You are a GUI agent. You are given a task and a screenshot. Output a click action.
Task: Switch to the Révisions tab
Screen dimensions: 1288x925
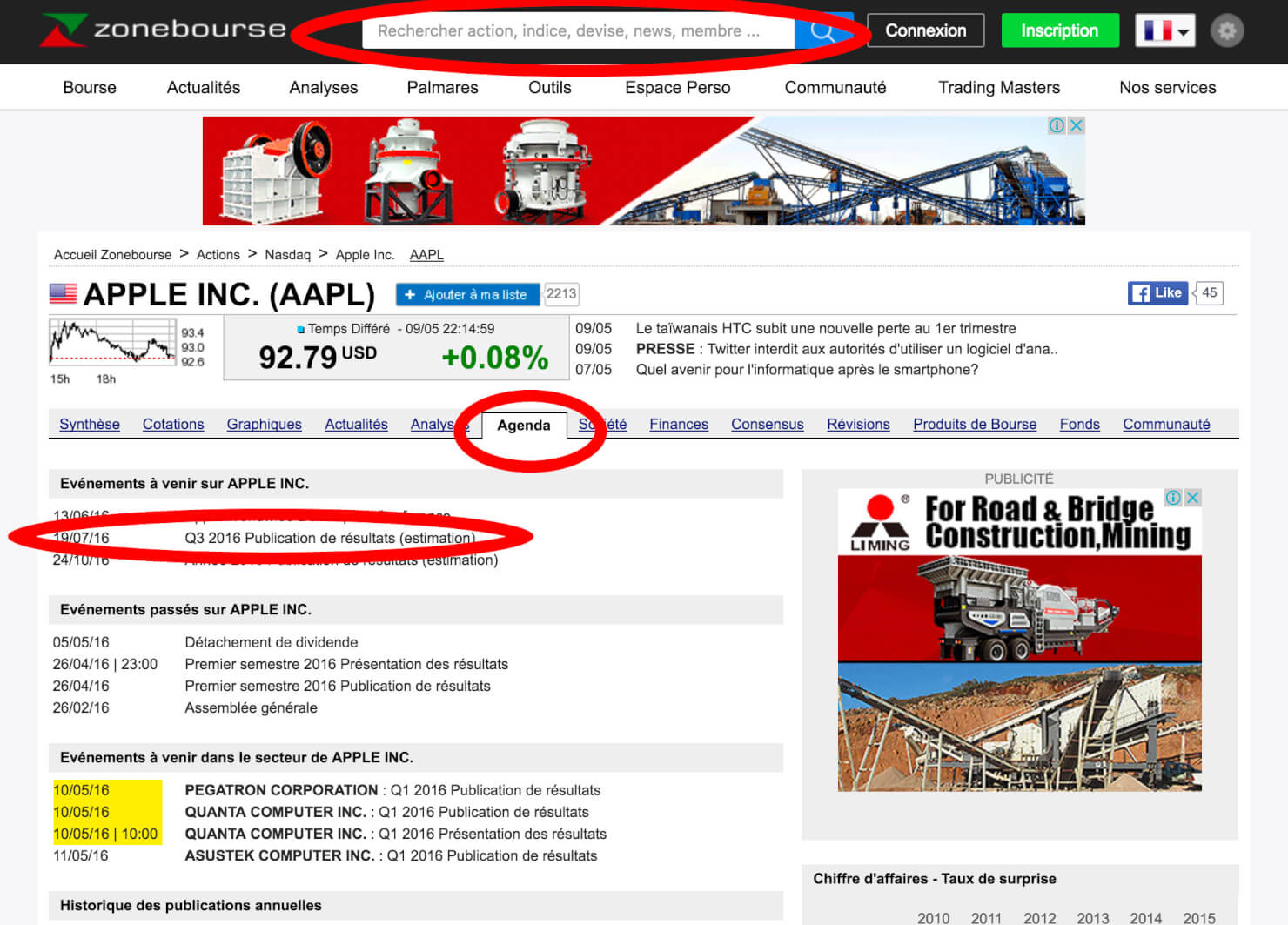tap(859, 424)
